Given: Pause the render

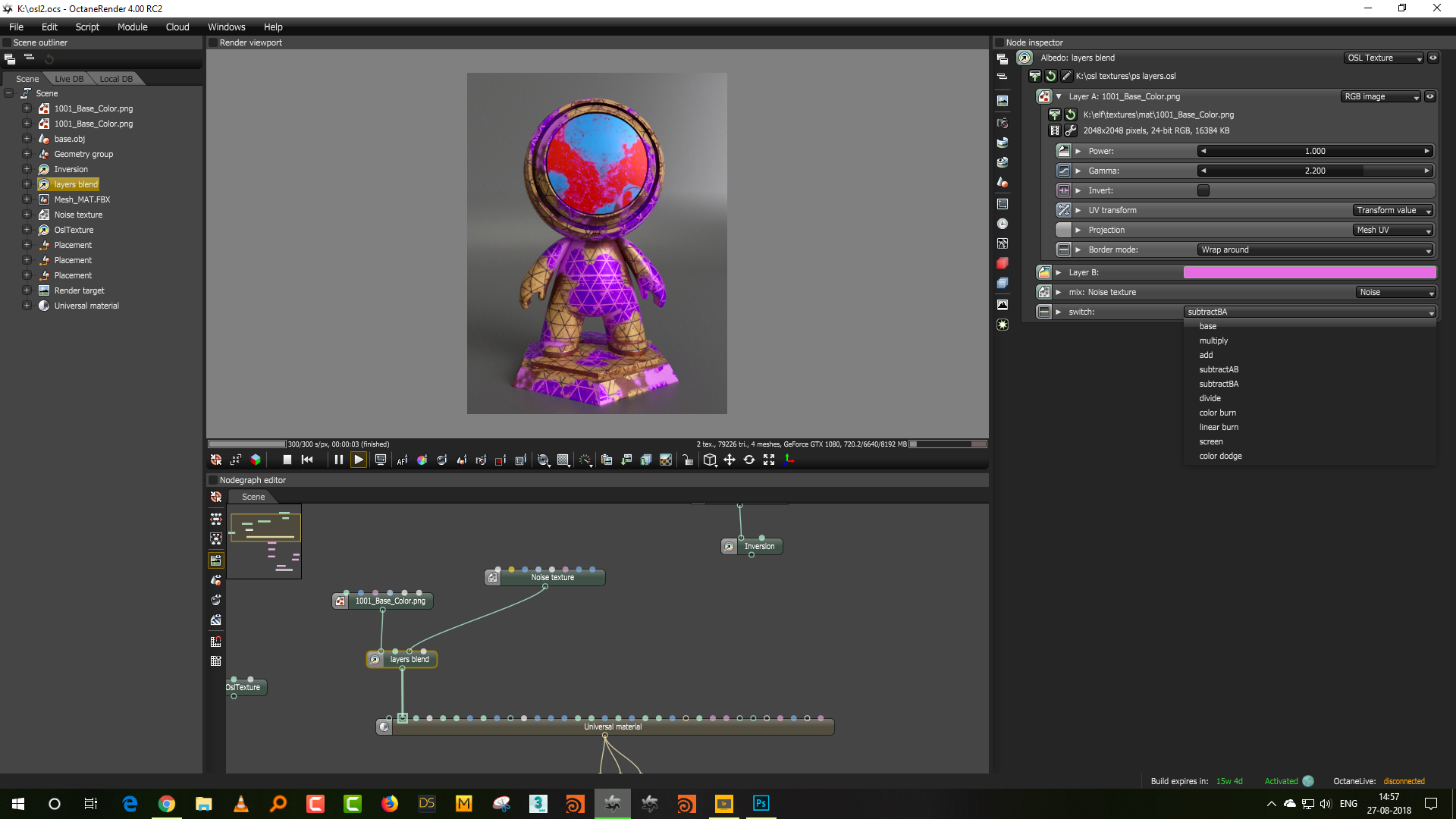Looking at the screenshot, I should tap(338, 460).
